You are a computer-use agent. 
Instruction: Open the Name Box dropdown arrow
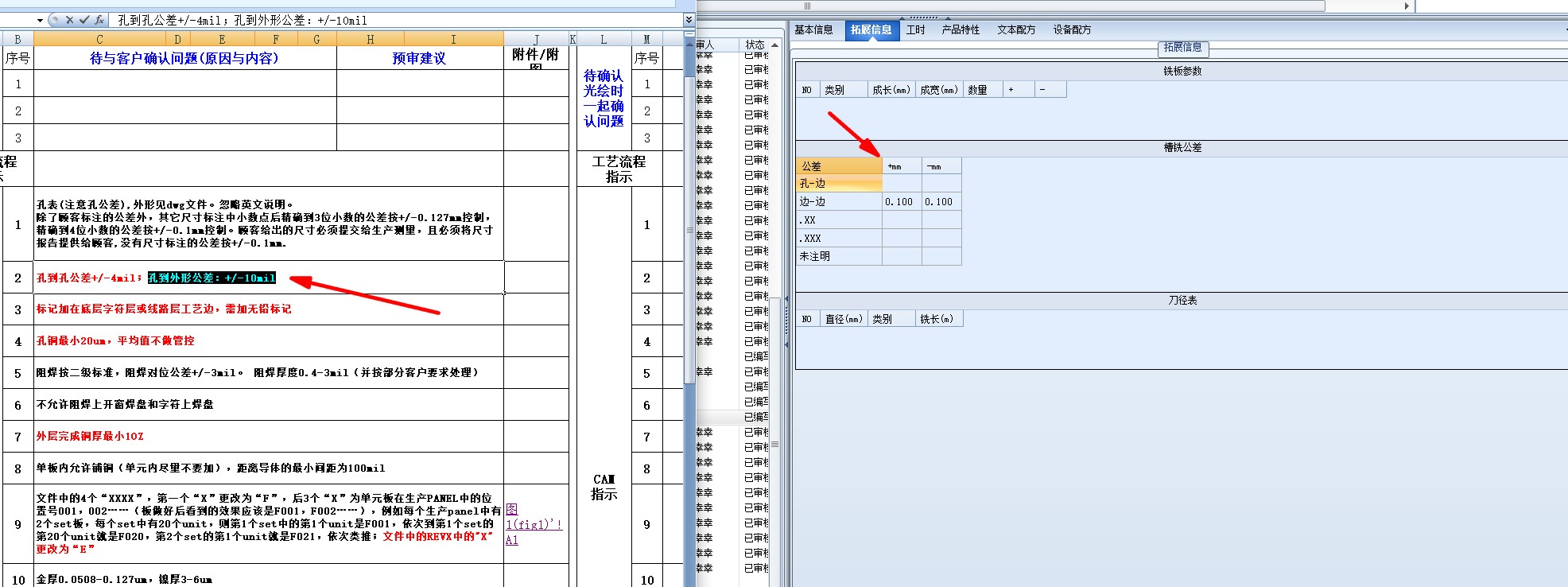click(41, 20)
